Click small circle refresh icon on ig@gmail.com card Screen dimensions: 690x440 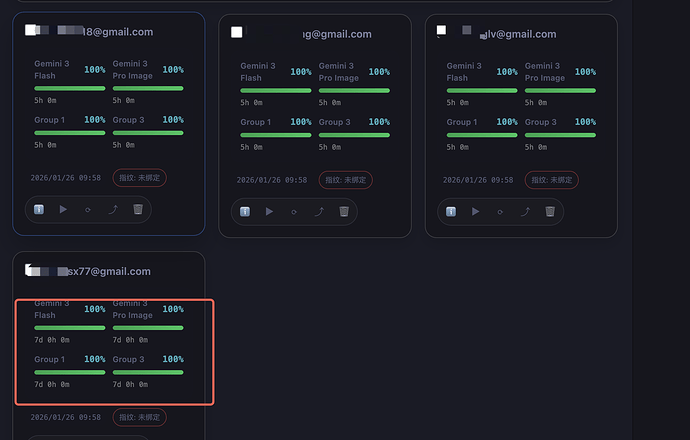tap(294, 212)
